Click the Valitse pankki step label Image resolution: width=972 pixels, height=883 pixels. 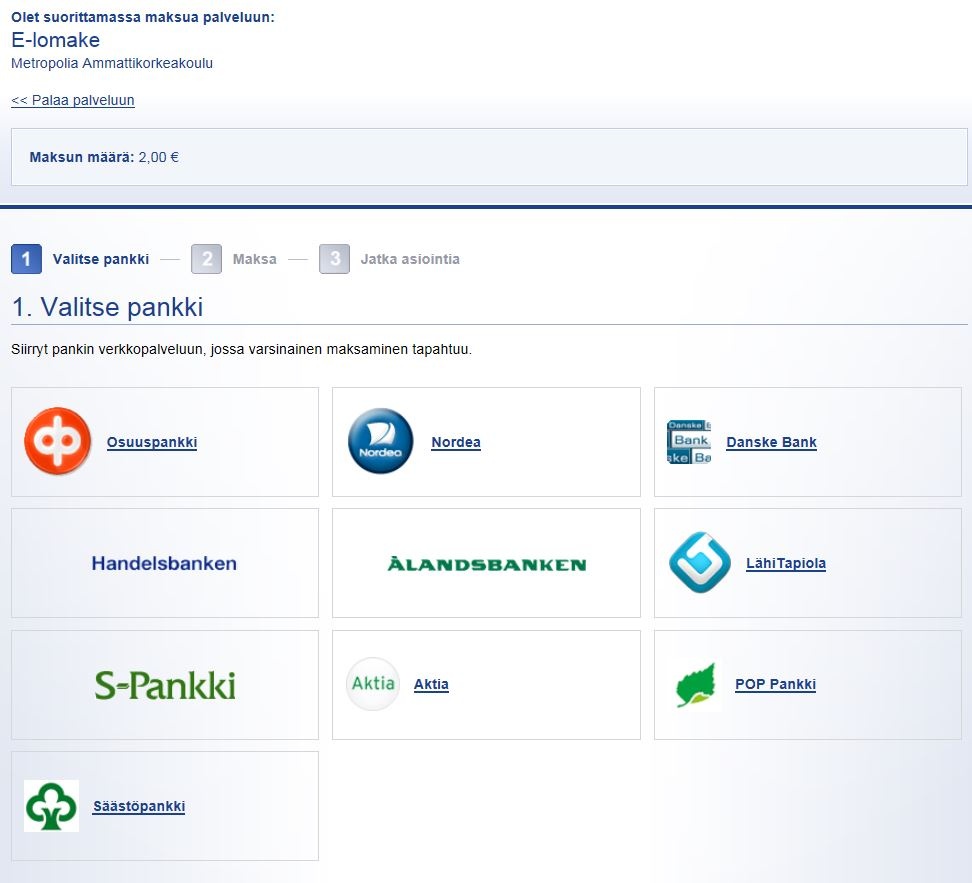101,259
